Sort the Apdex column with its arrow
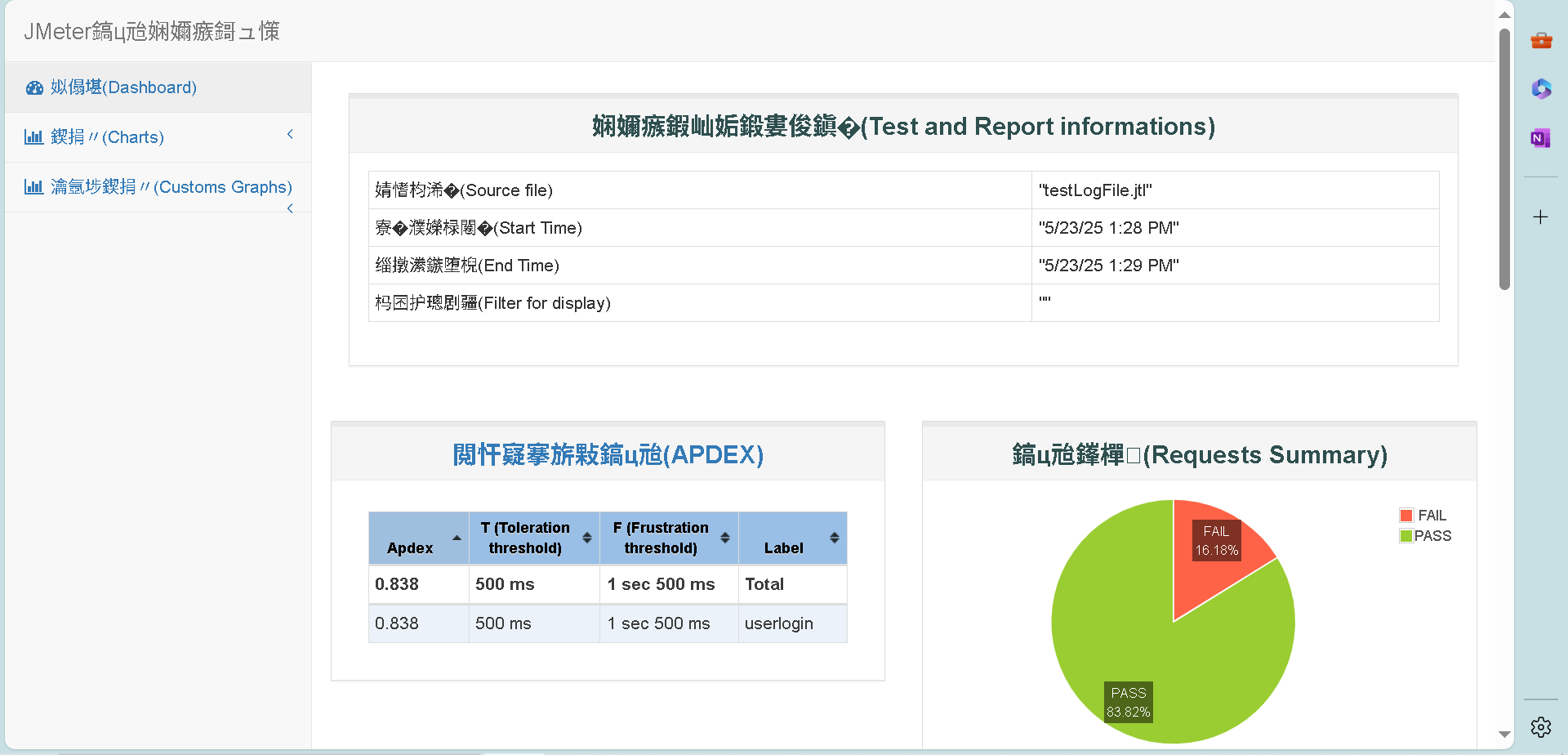The height and width of the screenshot is (755, 1568). click(x=457, y=538)
